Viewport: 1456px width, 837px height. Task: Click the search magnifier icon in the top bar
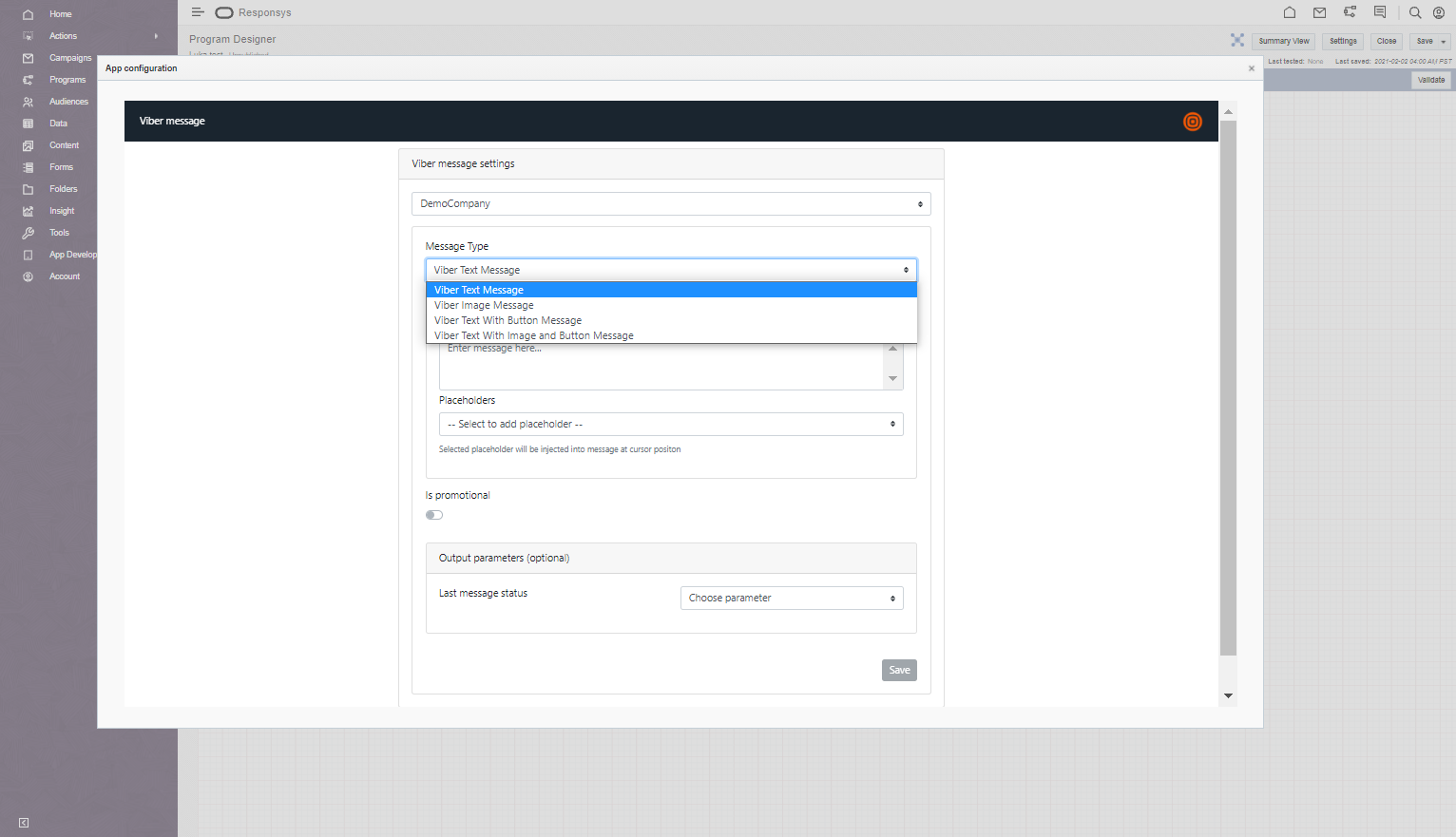click(1414, 12)
